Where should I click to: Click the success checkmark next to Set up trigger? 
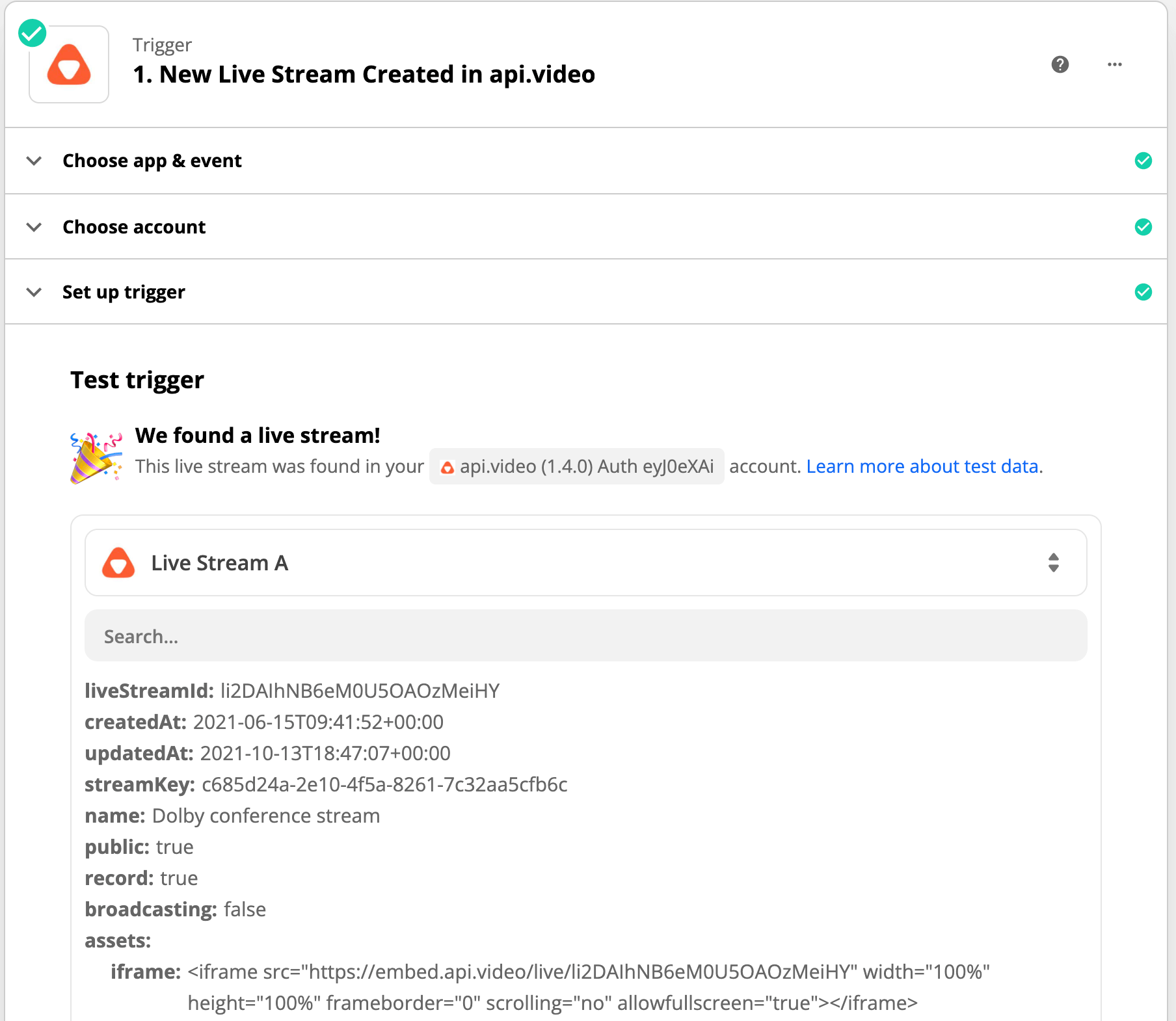(1143, 292)
